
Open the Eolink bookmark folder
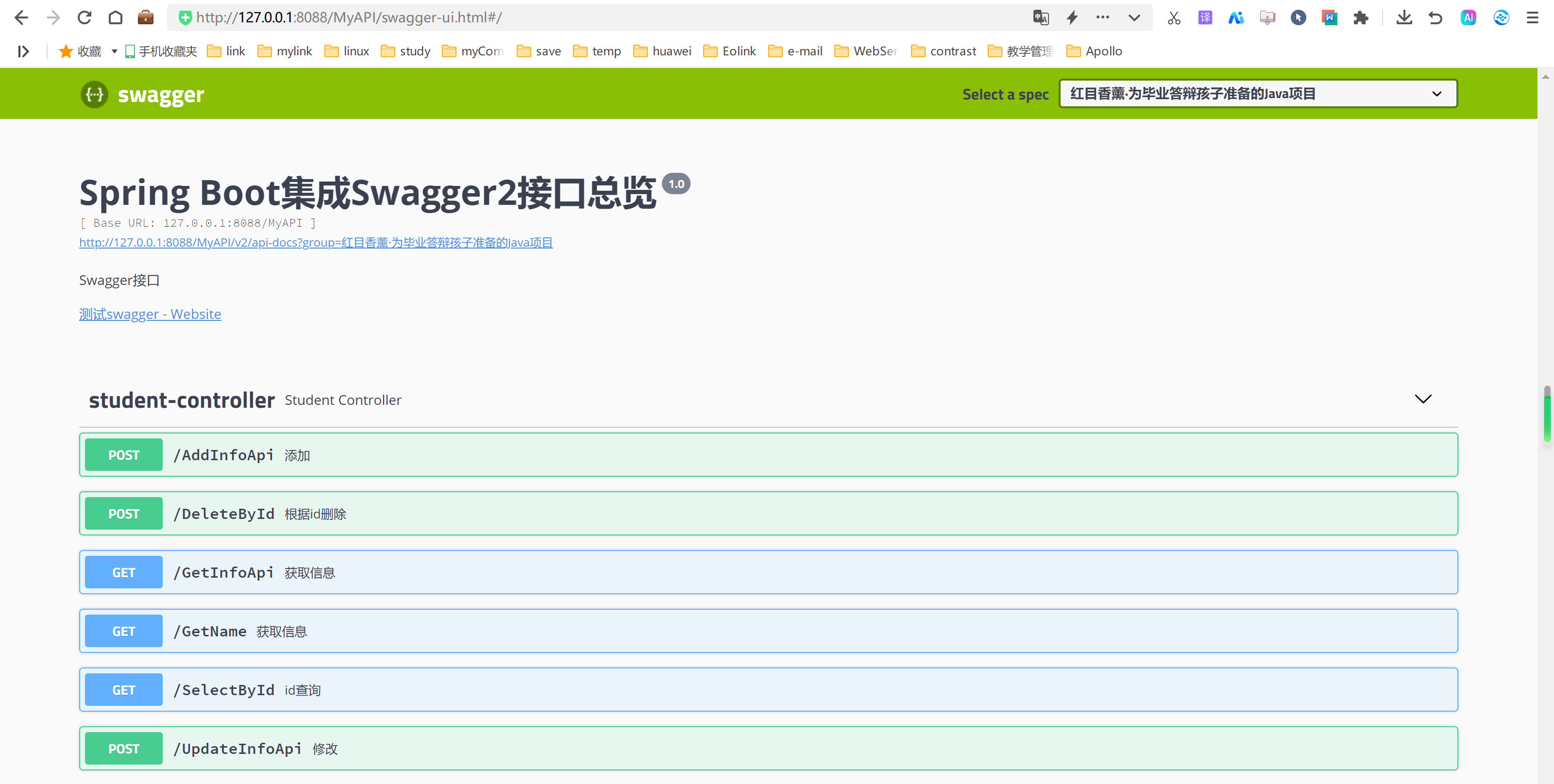tap(730, 51)
